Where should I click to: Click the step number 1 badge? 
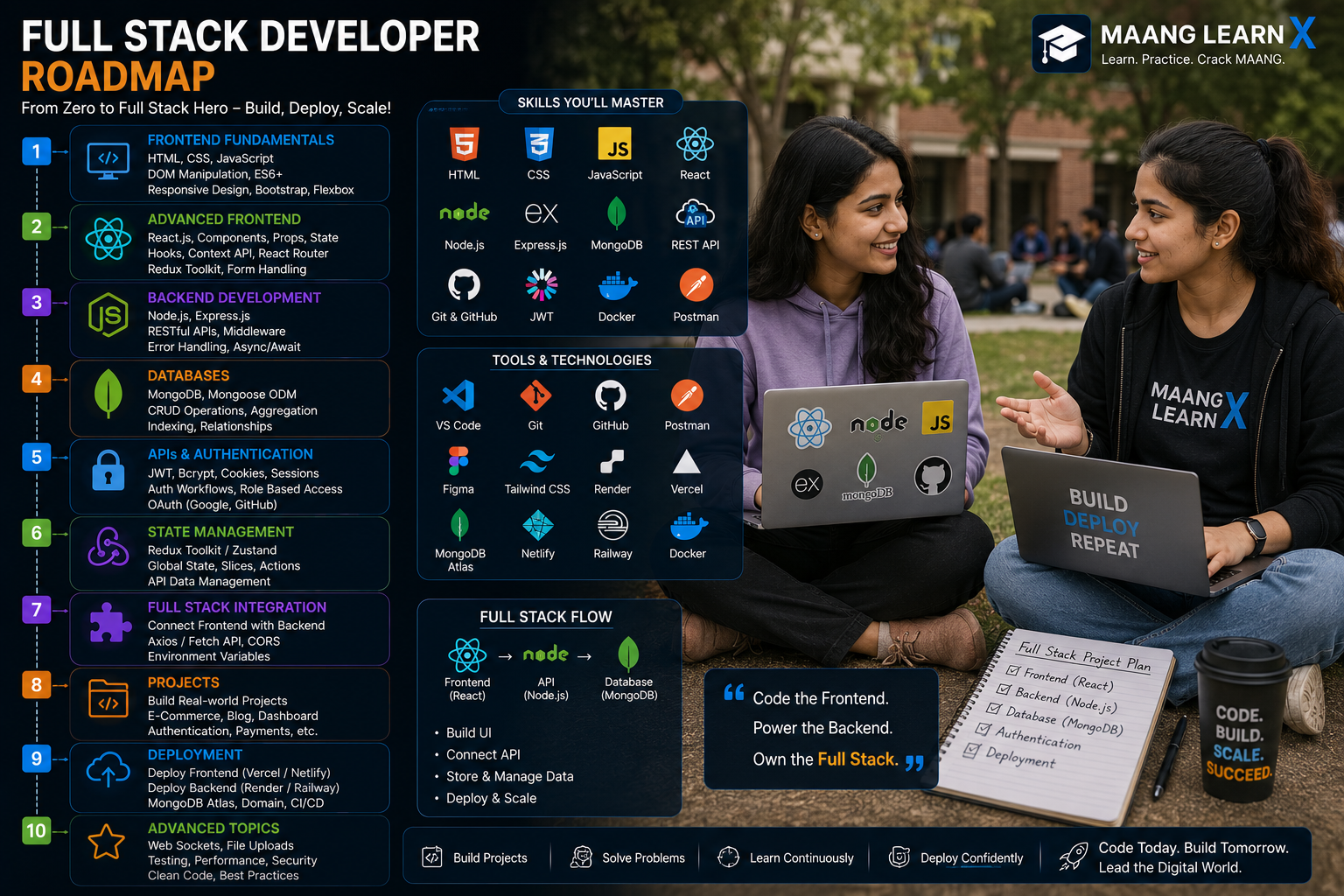pyautogui.click(x=36, y=151)
